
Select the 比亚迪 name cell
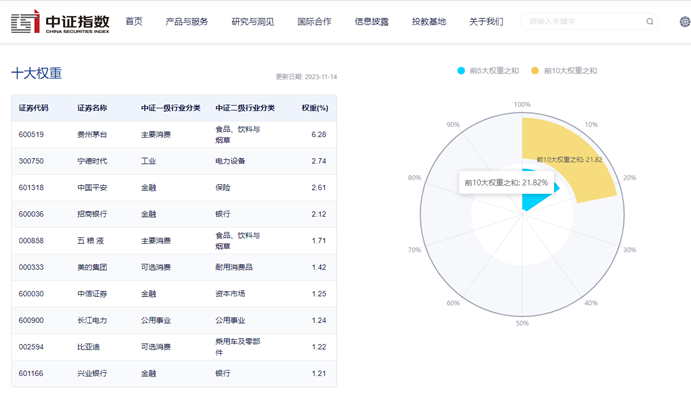(x=89, y=347)
